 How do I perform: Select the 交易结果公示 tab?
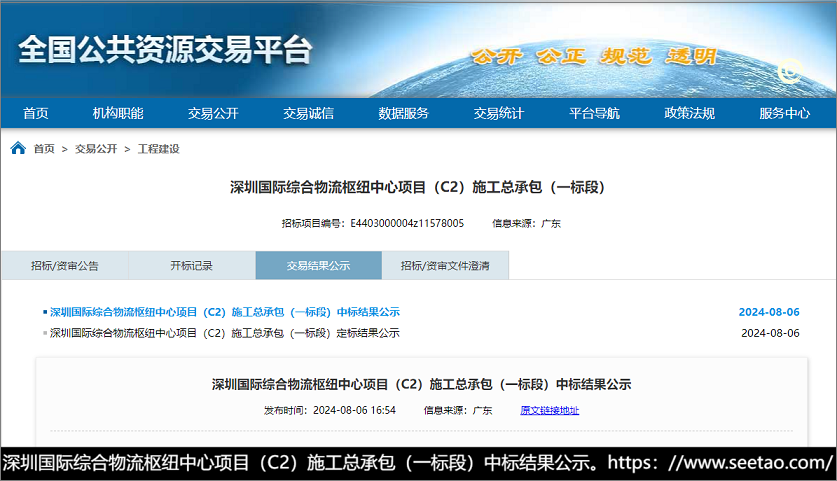point(318,266)
